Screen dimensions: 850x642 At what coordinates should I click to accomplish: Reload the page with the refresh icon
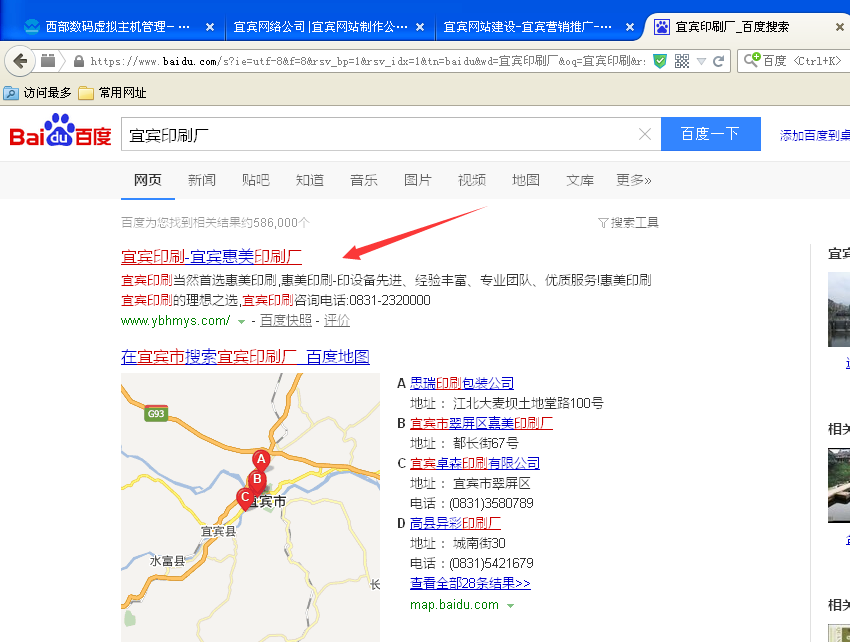718,61
